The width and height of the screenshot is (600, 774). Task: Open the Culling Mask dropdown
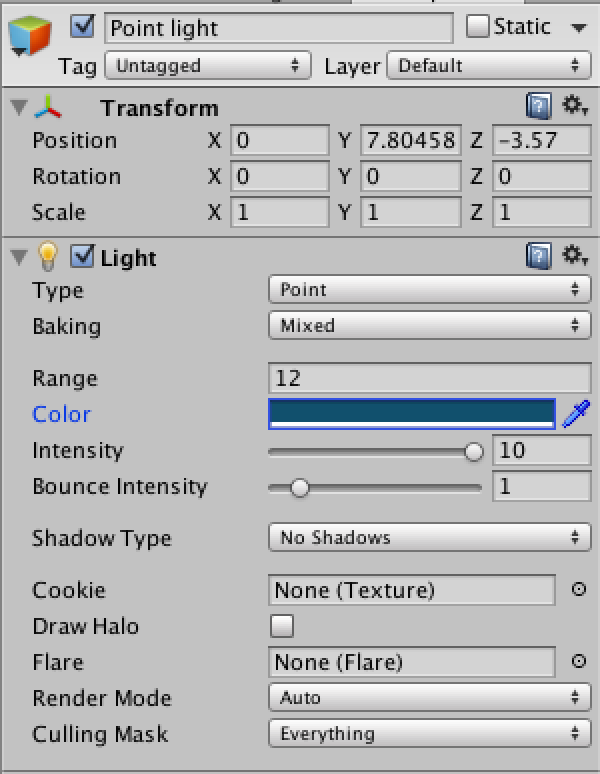click(430, 734)
